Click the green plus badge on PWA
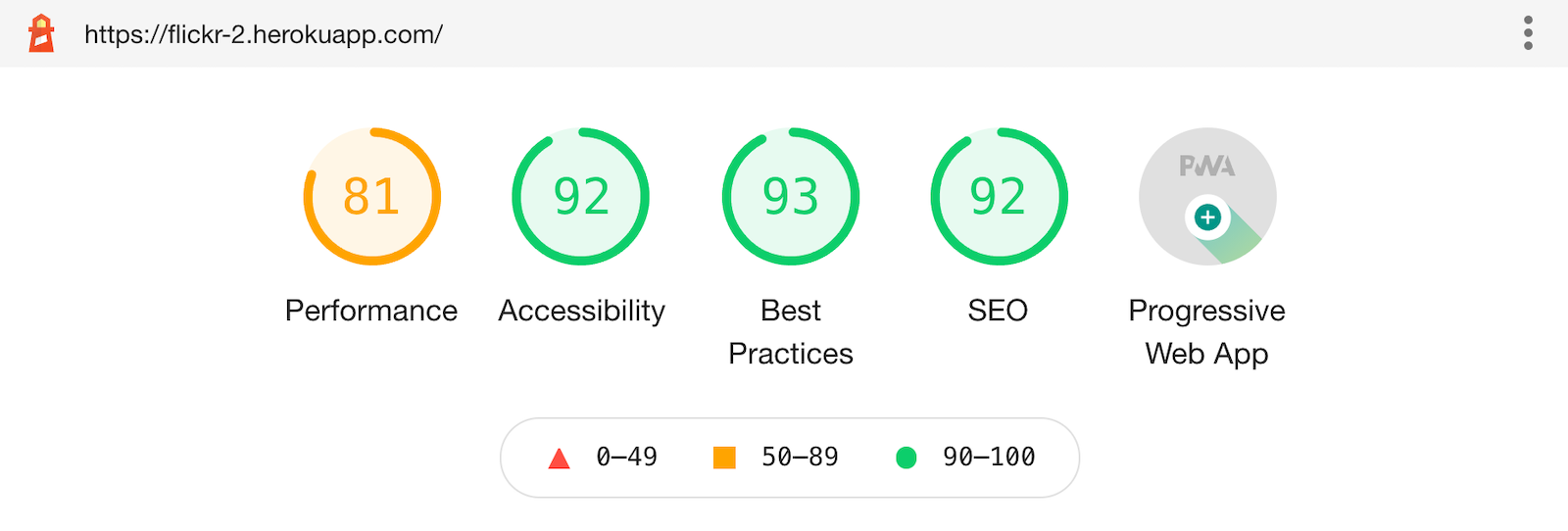This screenshot has height=531, width=1568. [x=1207, y=217]
